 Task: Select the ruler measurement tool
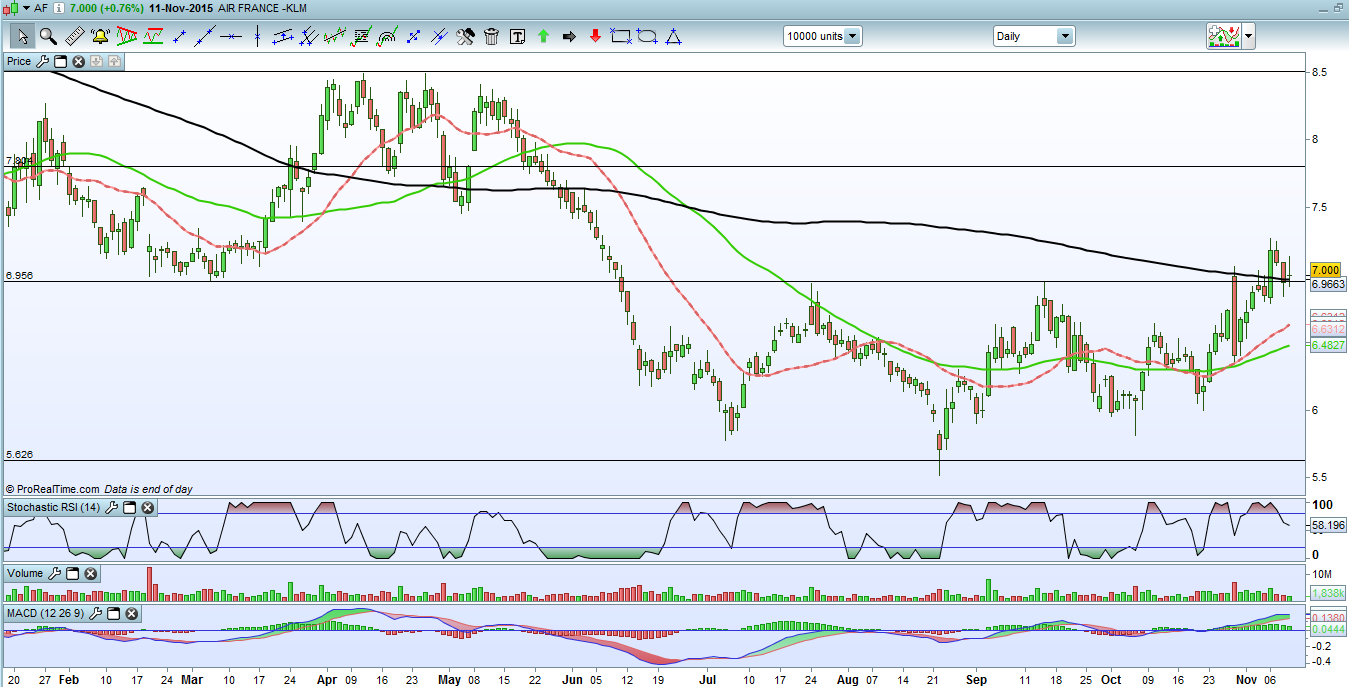pos(74,37)
